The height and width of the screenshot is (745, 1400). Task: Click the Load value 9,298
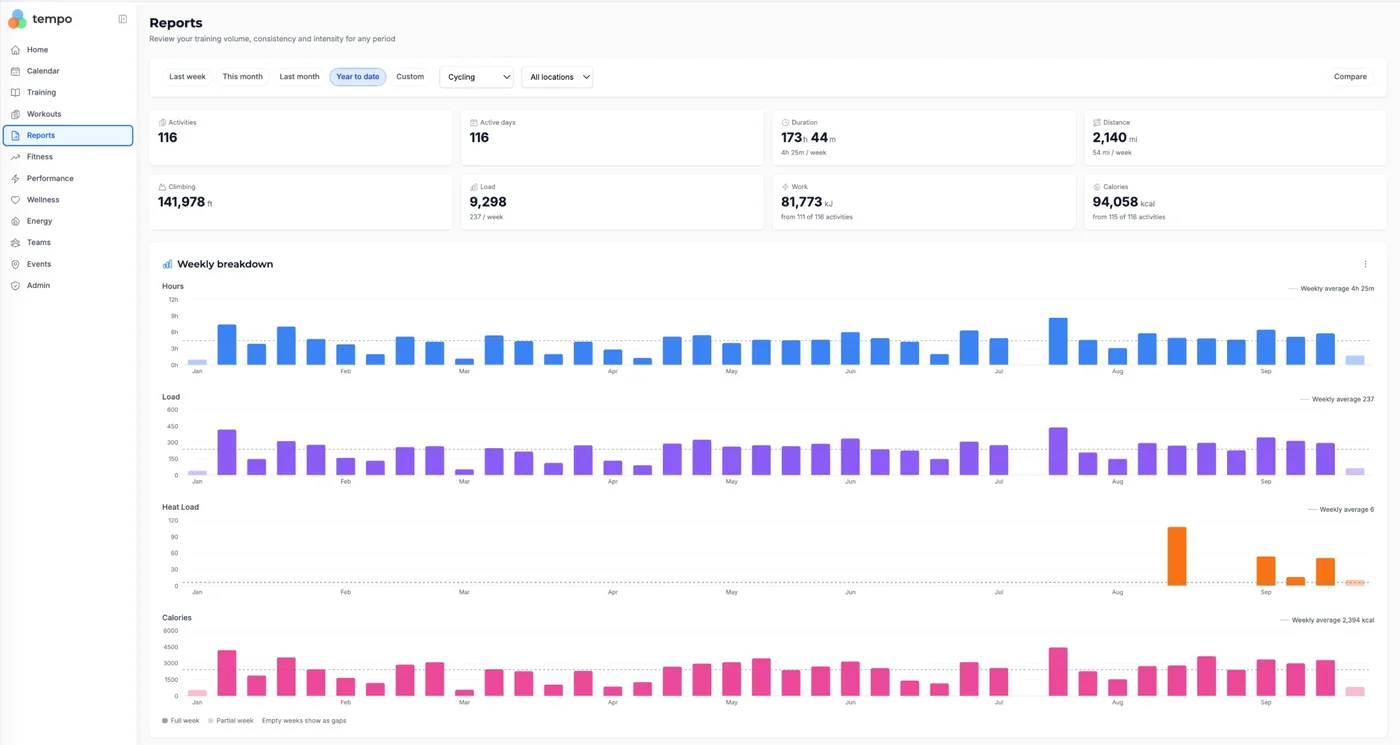pos(488,202)
